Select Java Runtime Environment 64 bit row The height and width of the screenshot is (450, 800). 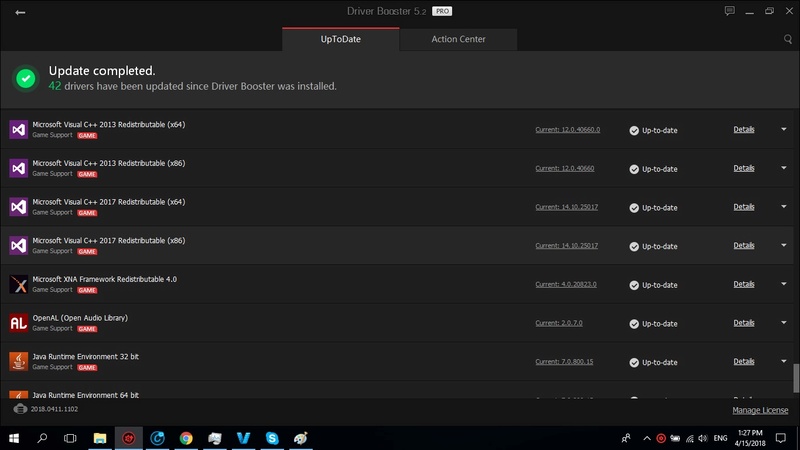397,390
